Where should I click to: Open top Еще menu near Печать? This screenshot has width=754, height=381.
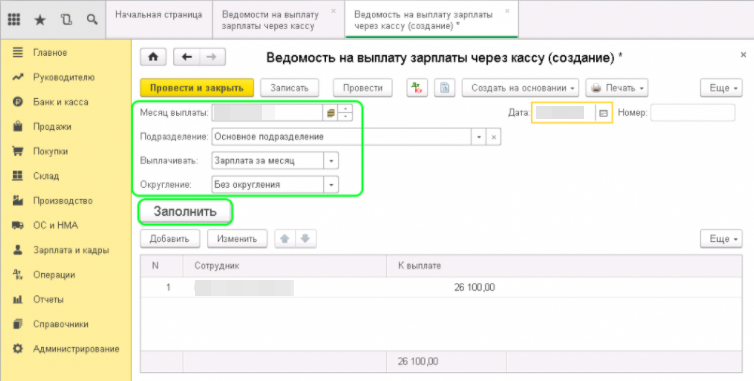pos(721,88)
